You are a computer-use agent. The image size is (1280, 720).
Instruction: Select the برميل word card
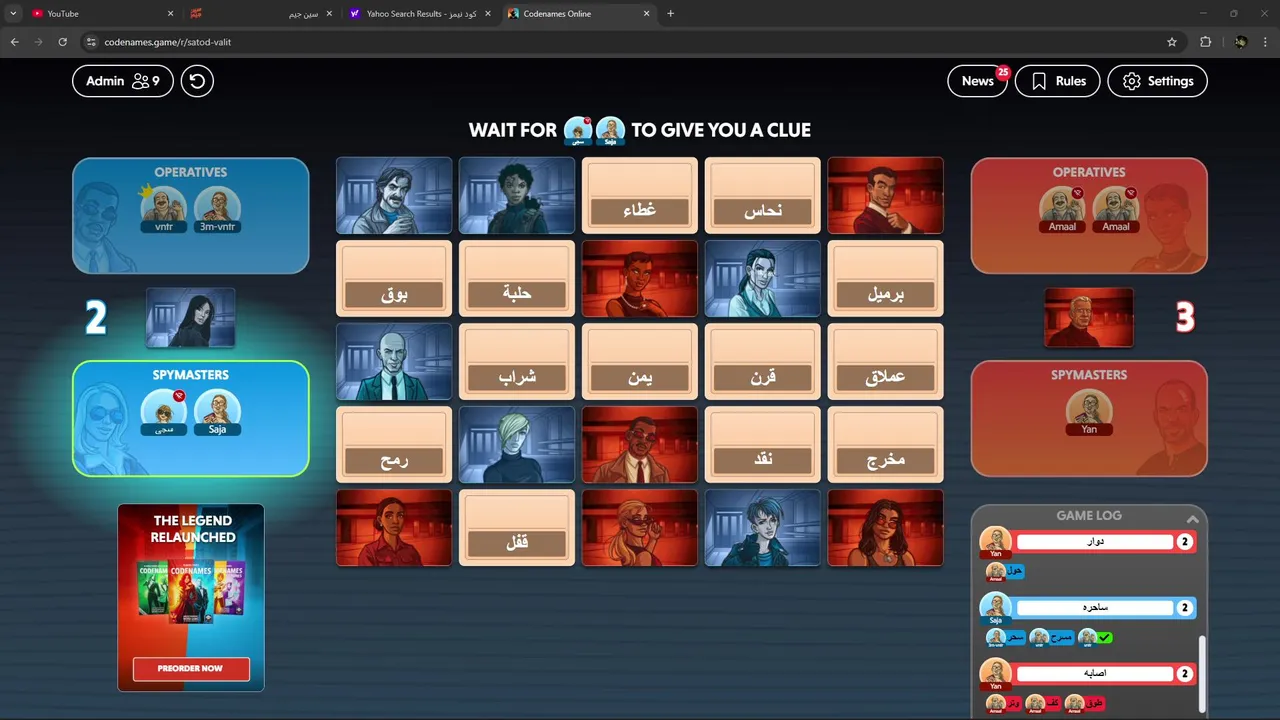[886, 278]
